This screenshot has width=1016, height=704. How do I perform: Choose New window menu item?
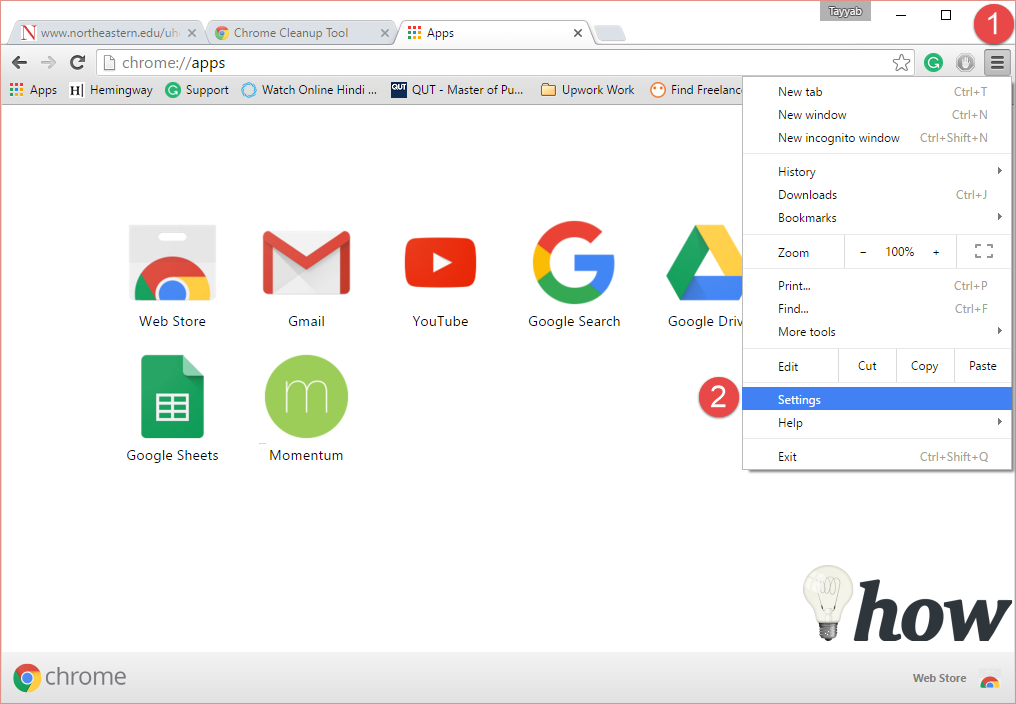coord(877,115)
